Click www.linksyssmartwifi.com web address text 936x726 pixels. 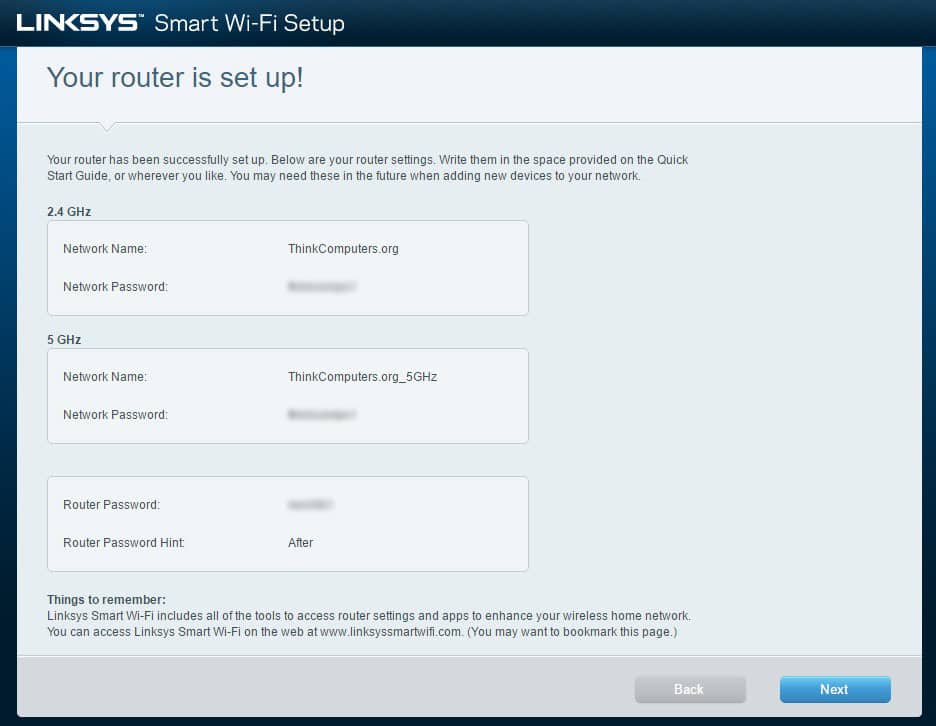tap(390, 632)
